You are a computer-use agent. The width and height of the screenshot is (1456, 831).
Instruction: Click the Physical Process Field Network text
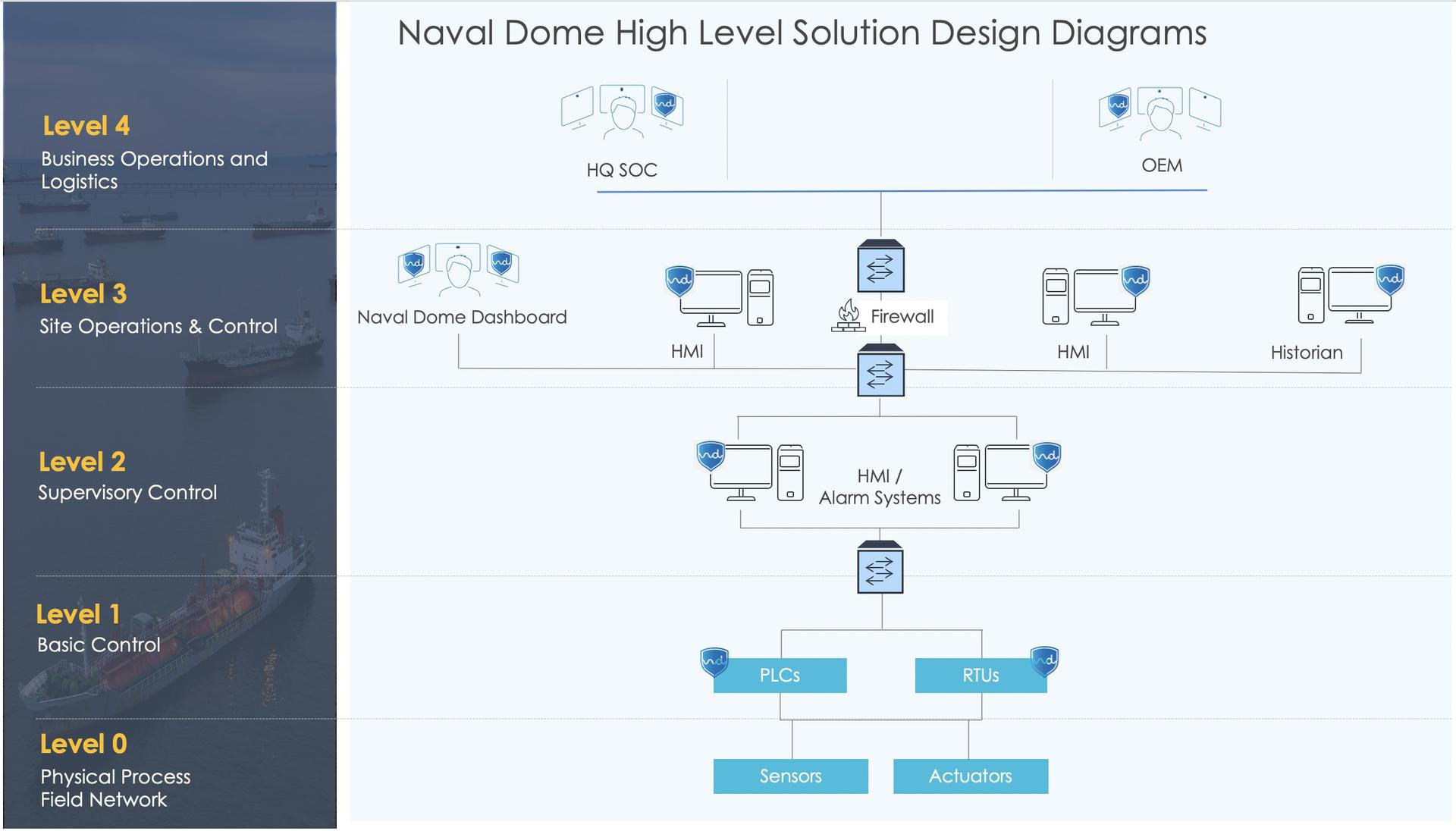coord(115,788)
